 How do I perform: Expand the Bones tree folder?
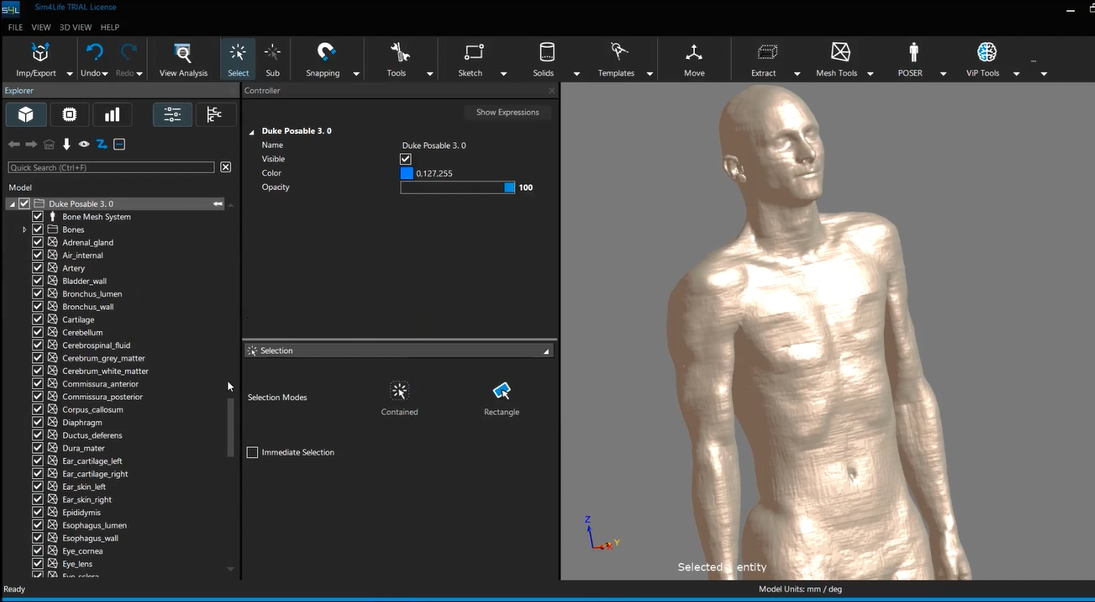[24, 230]
